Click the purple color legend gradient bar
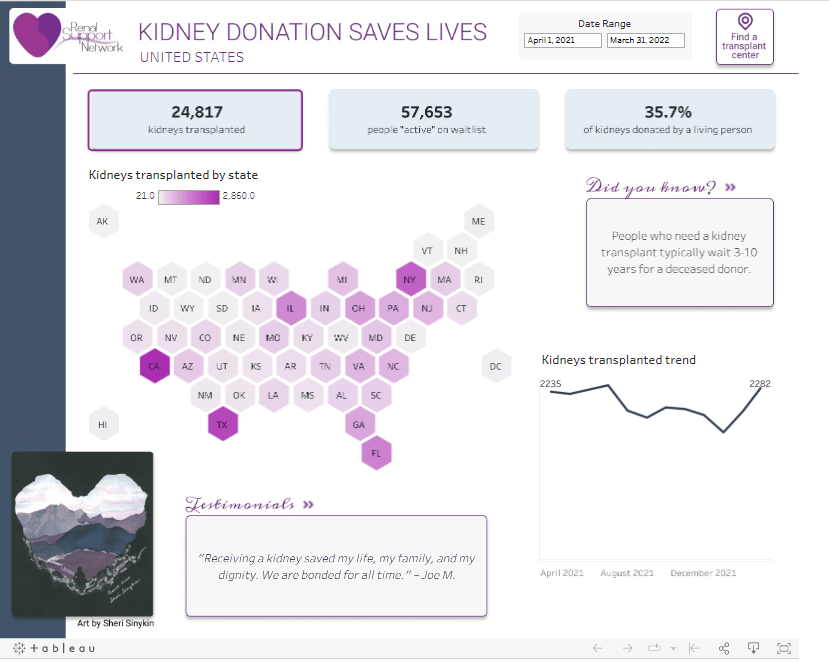The image size is (829, 663). tap(188, 196)
